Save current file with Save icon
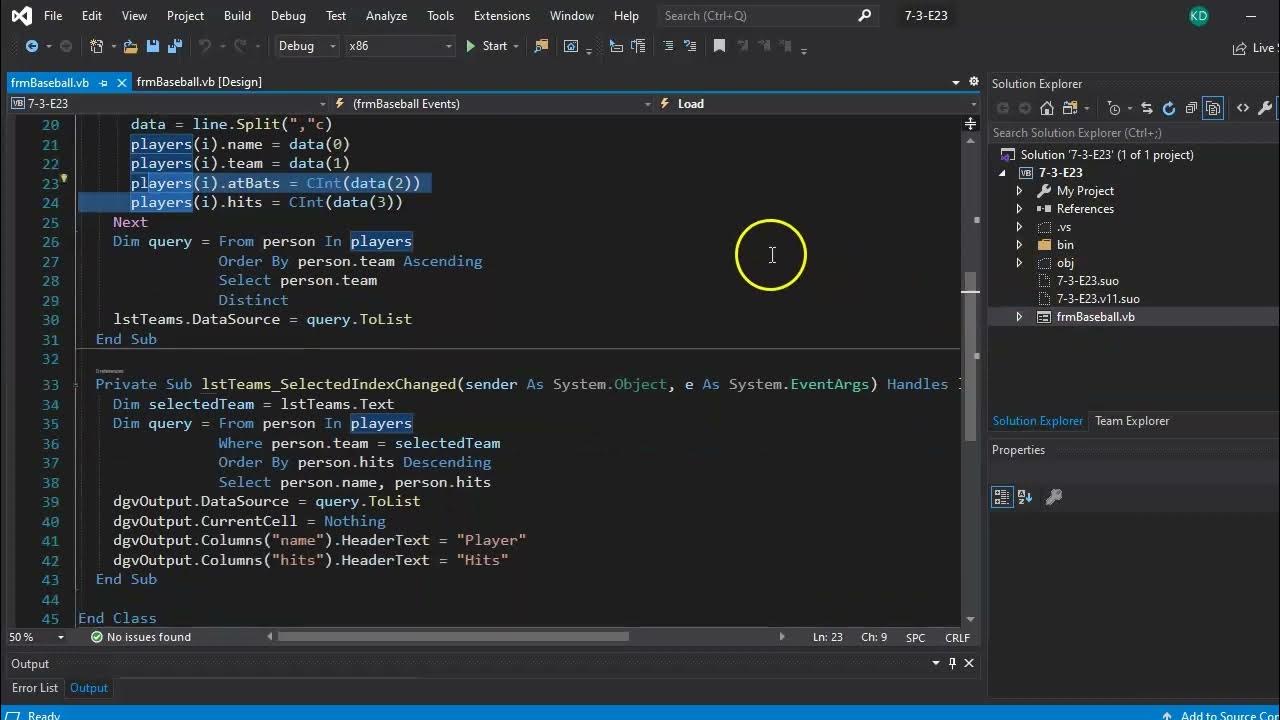The height and width of the screenshot is (720, 1280). coord(152,46)
